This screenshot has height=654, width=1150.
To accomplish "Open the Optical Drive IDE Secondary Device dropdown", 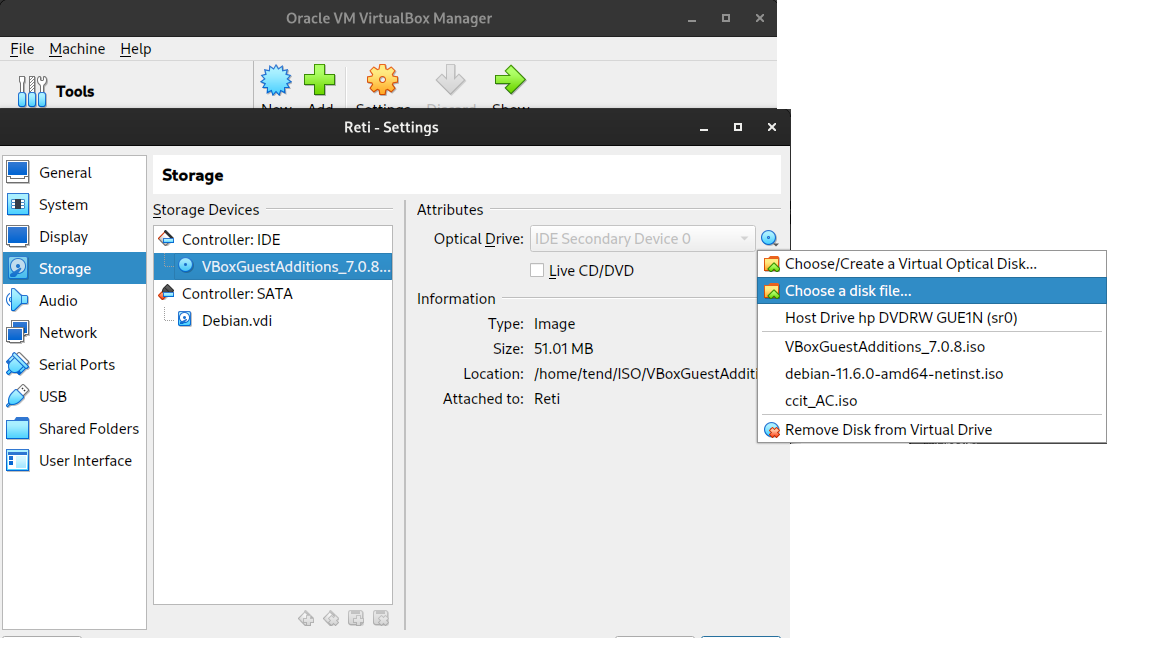I will click(x=642, y=239).
